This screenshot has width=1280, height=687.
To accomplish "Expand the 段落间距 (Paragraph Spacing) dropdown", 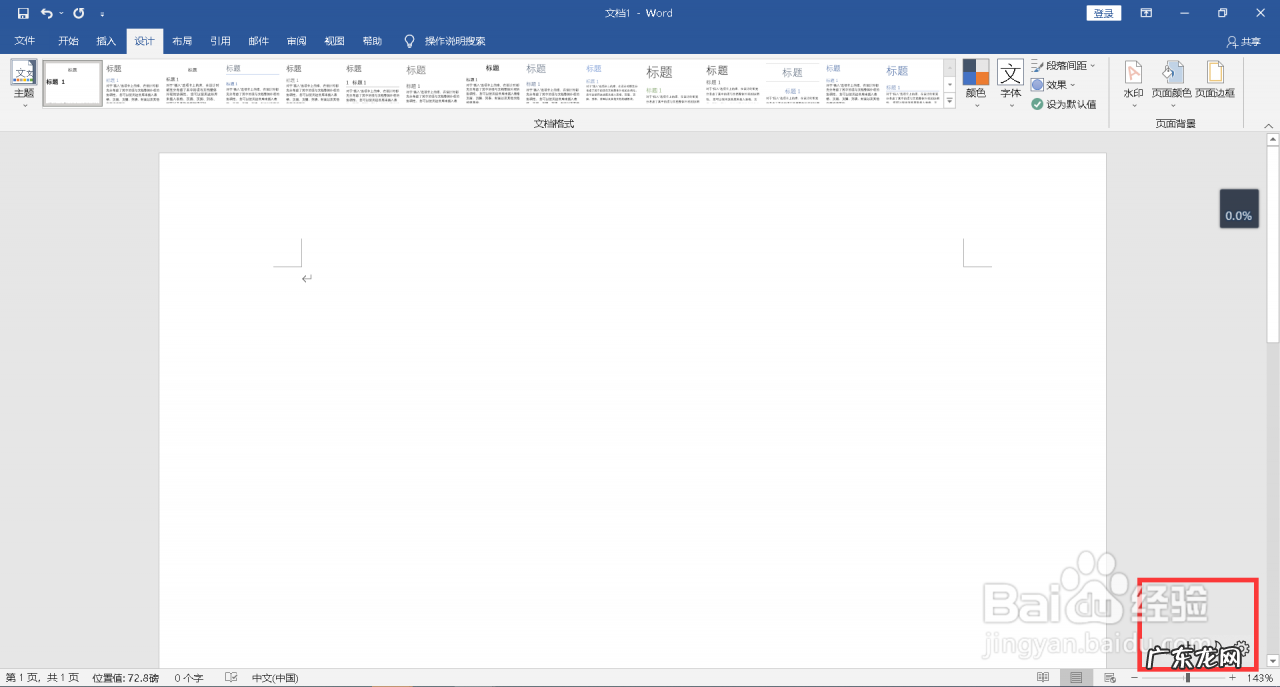I will 1063,65.
